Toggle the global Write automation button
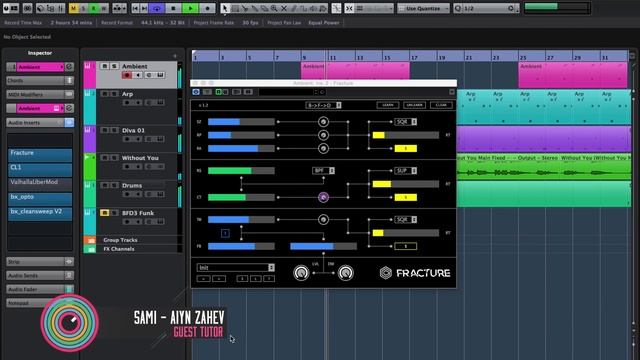This screenshot has width=640, height=360. tap(104, 8)
